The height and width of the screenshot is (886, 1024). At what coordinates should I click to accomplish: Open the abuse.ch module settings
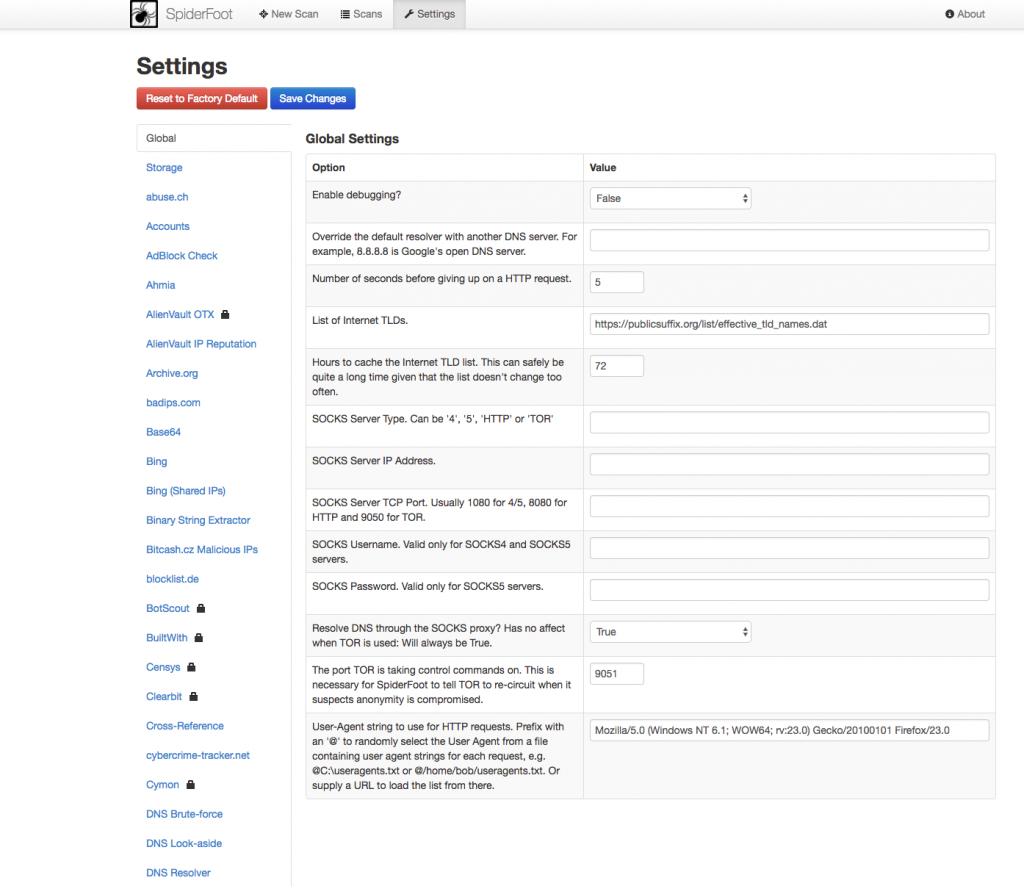coord(167,197)
